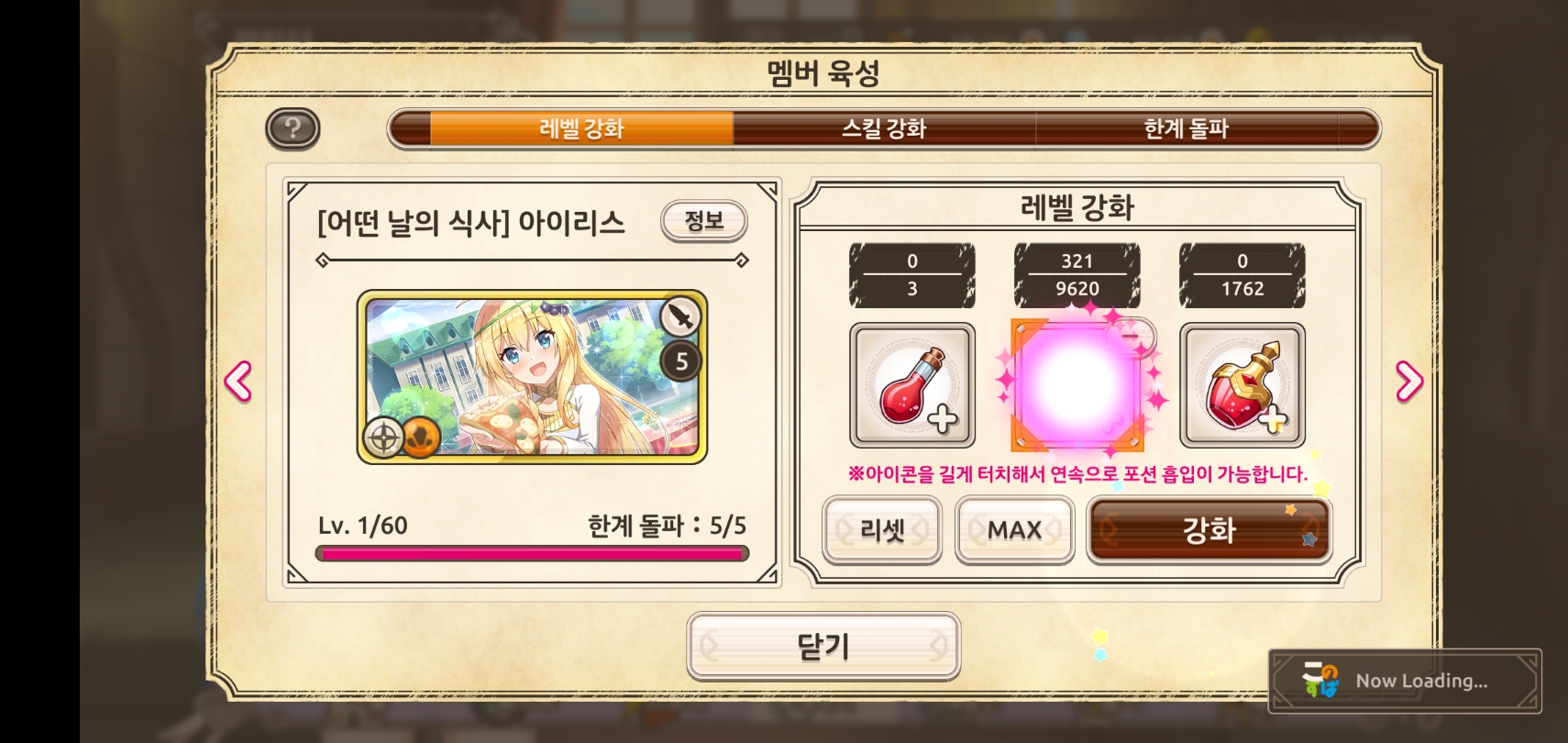
Task: Open the question mark help icon
Action: coord(293,128)
